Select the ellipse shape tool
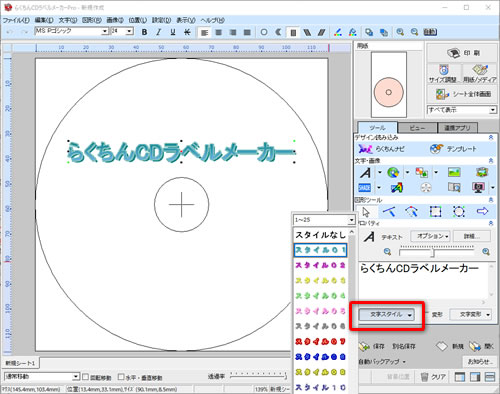 459,211
